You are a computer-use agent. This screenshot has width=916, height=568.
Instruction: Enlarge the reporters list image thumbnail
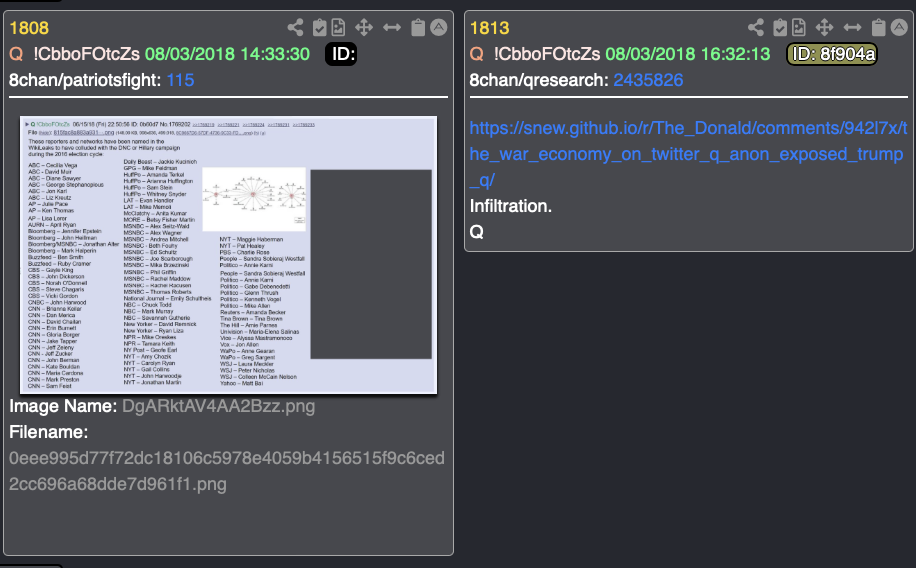(x=228, y=255)
